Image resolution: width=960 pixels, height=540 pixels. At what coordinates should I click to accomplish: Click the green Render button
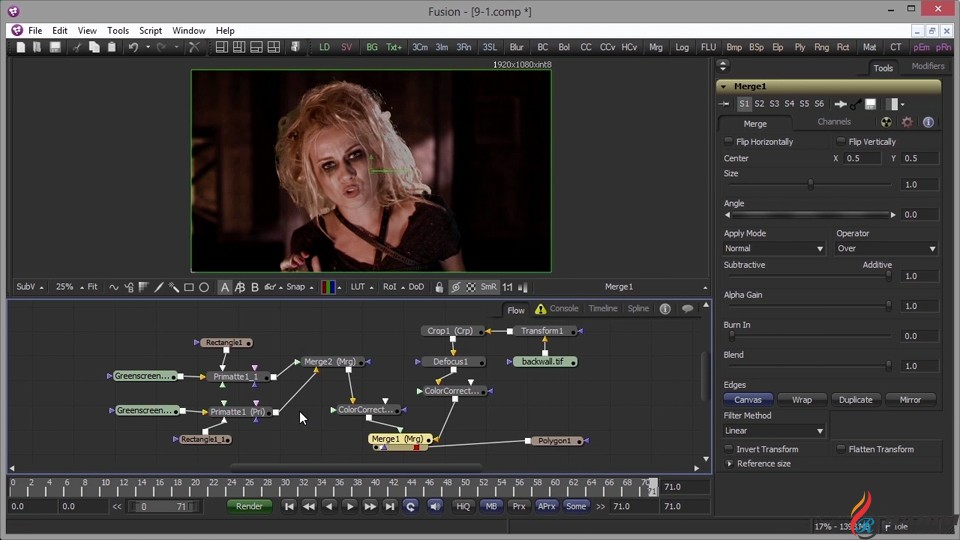pos(249,506)
